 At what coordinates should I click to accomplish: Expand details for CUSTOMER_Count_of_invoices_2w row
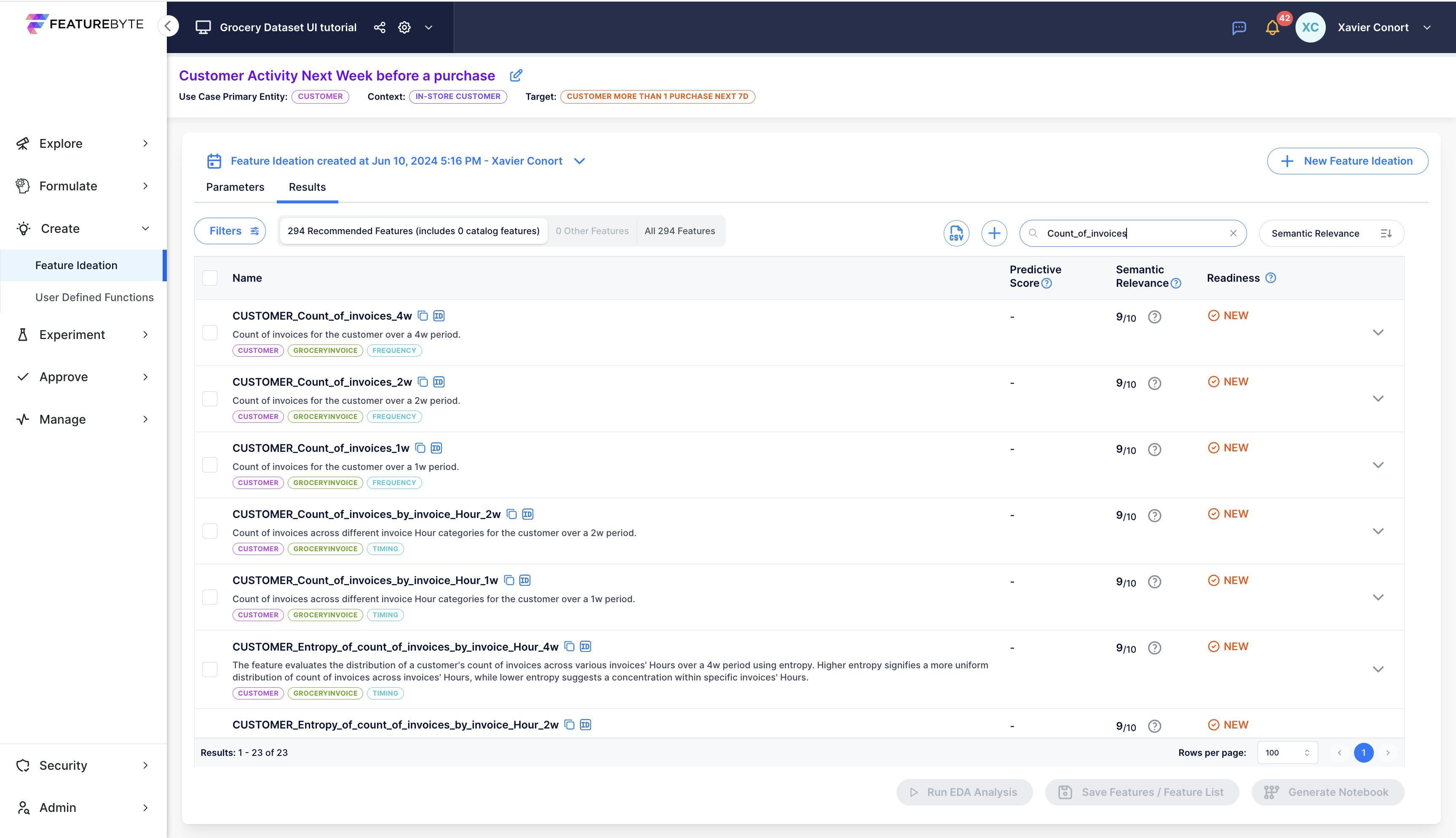click(1378, 399)
